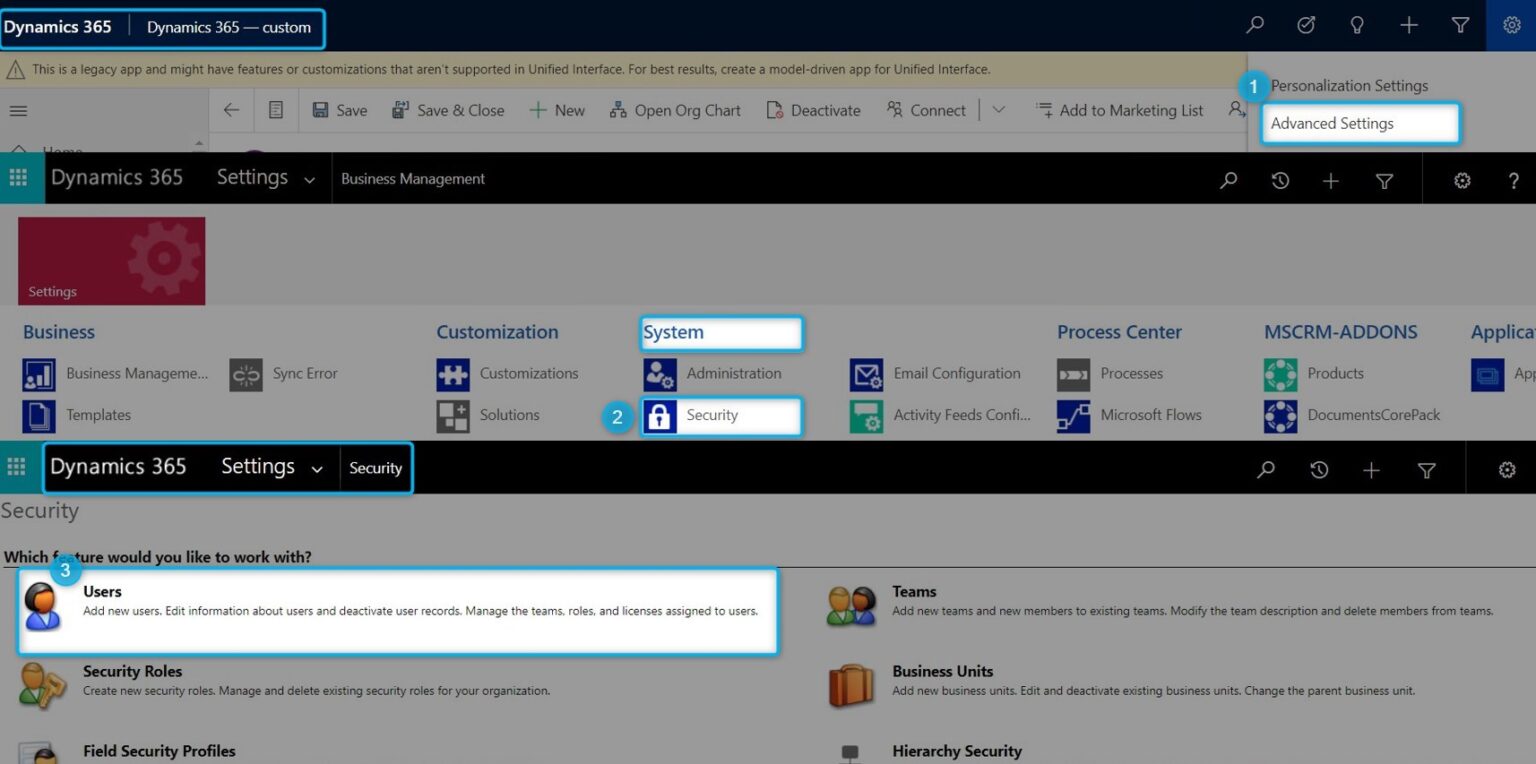Screen dimensions: 1536x764
Task: Open Email Configuration
Action: click(x=864, y=374)
